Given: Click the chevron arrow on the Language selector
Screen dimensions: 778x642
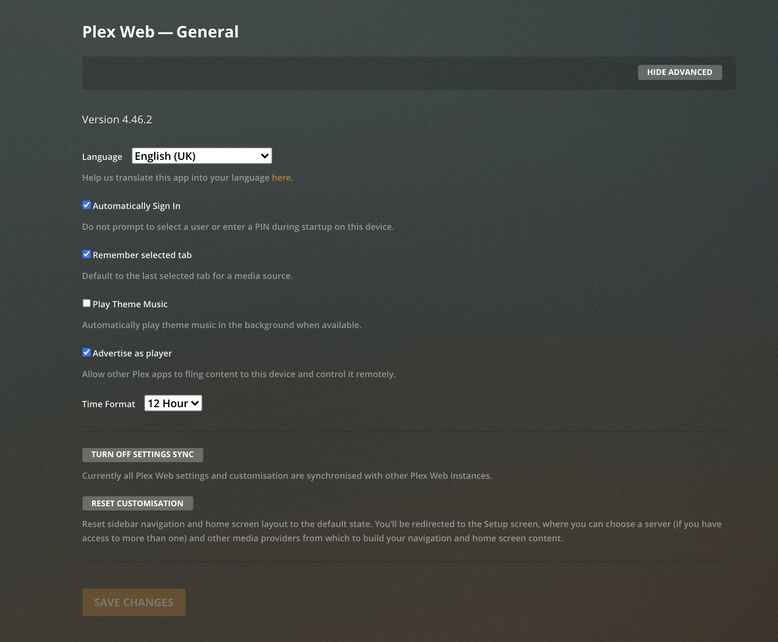Looking at the screenshot, I should (264, 156).
